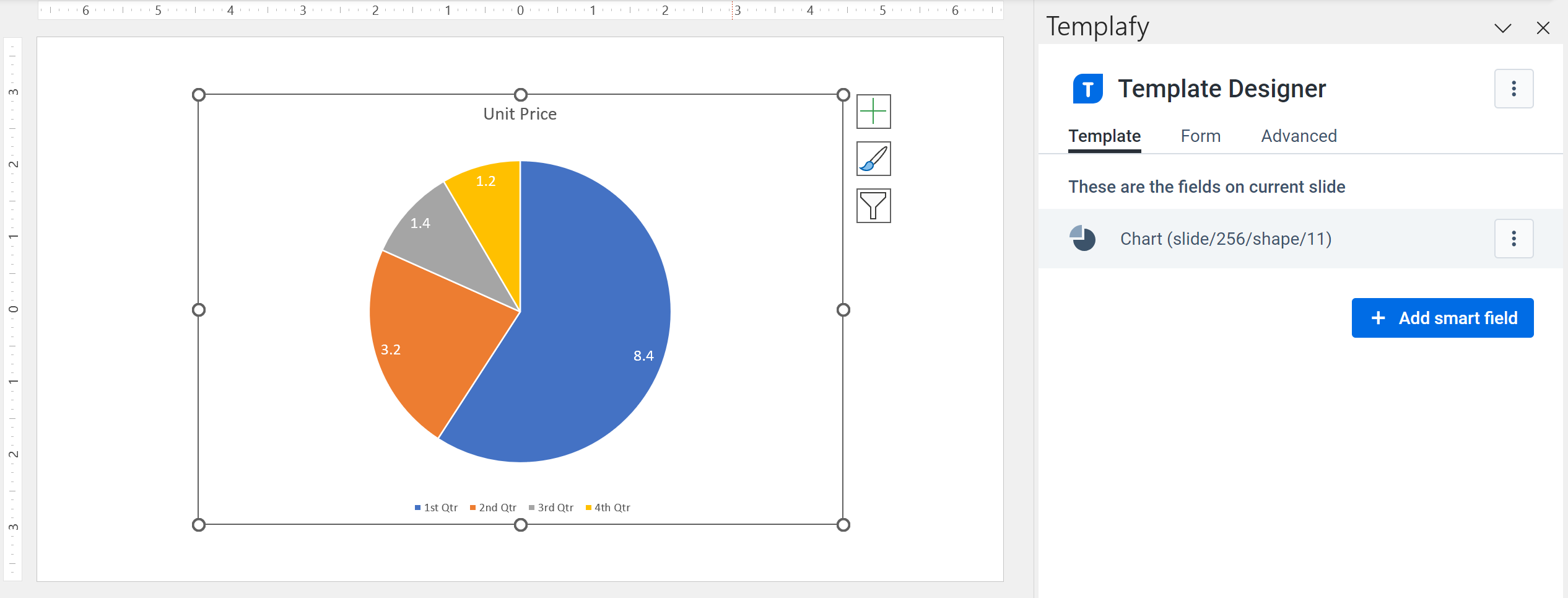Click the Templafy Template Designer logo
The width and height of the screenshot is (1568, 598).
click(1087, 88)
